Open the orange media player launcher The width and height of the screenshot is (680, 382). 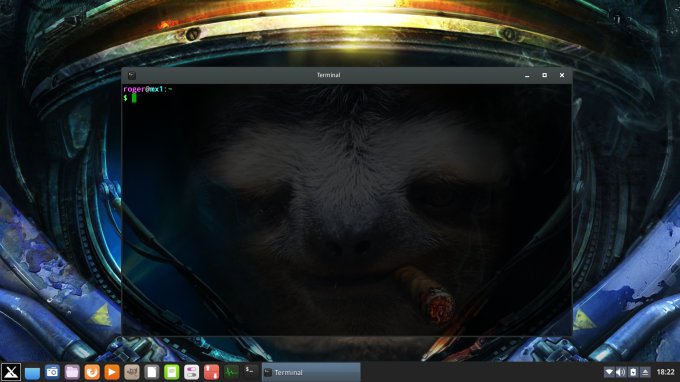click(x=112, y=372)
